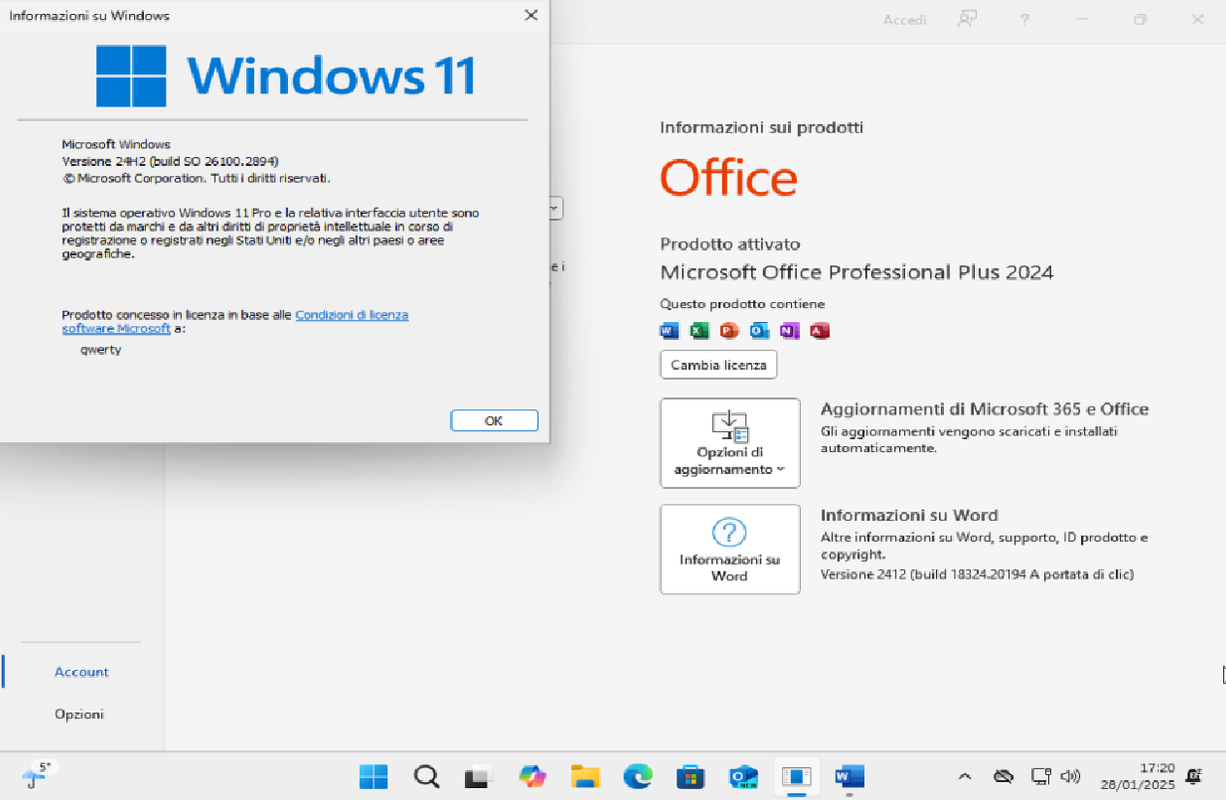Select Opzioni in Word sidebar

79,714
